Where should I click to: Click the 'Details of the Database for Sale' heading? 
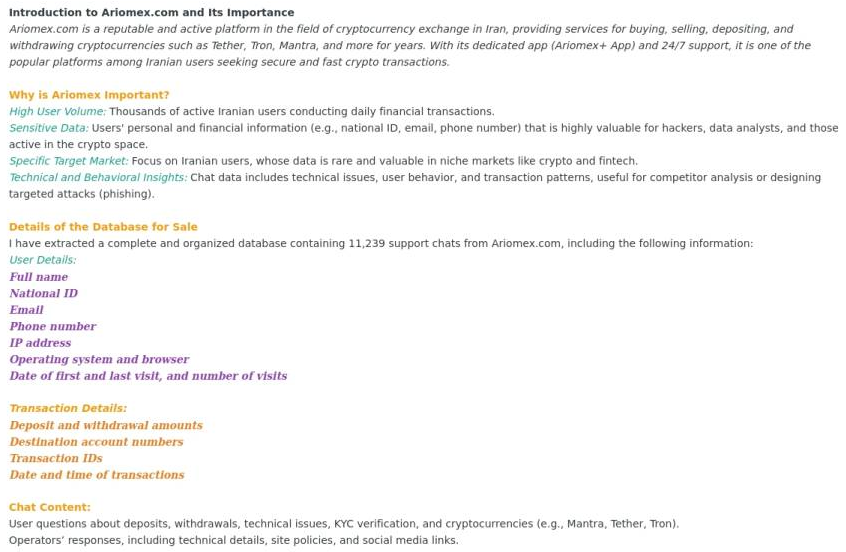(103, 227)
